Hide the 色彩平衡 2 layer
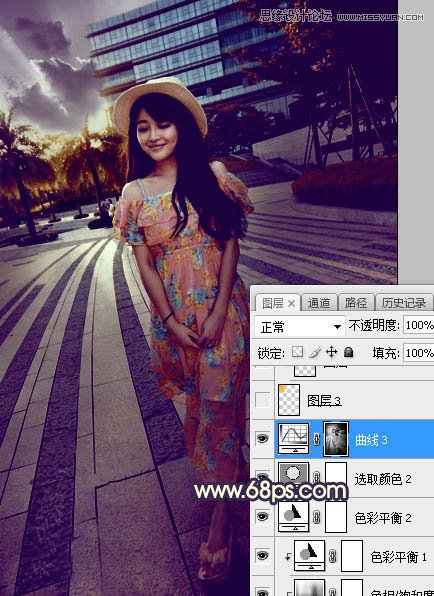 262,517
